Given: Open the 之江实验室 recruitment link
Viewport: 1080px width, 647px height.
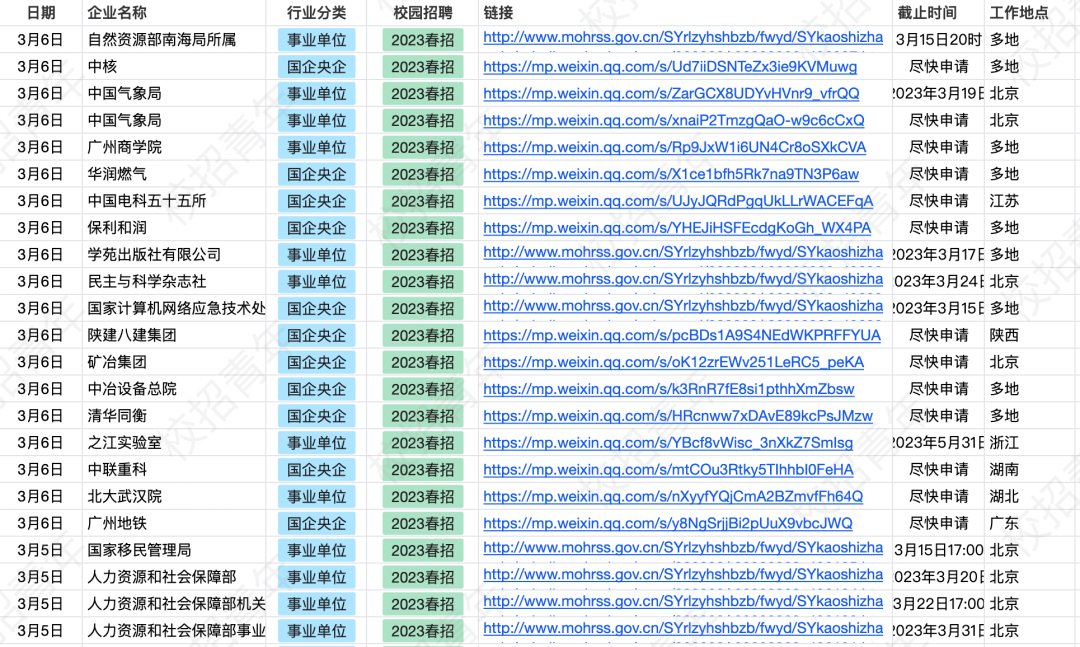Looking at the screenshot, I should point(668,443).
